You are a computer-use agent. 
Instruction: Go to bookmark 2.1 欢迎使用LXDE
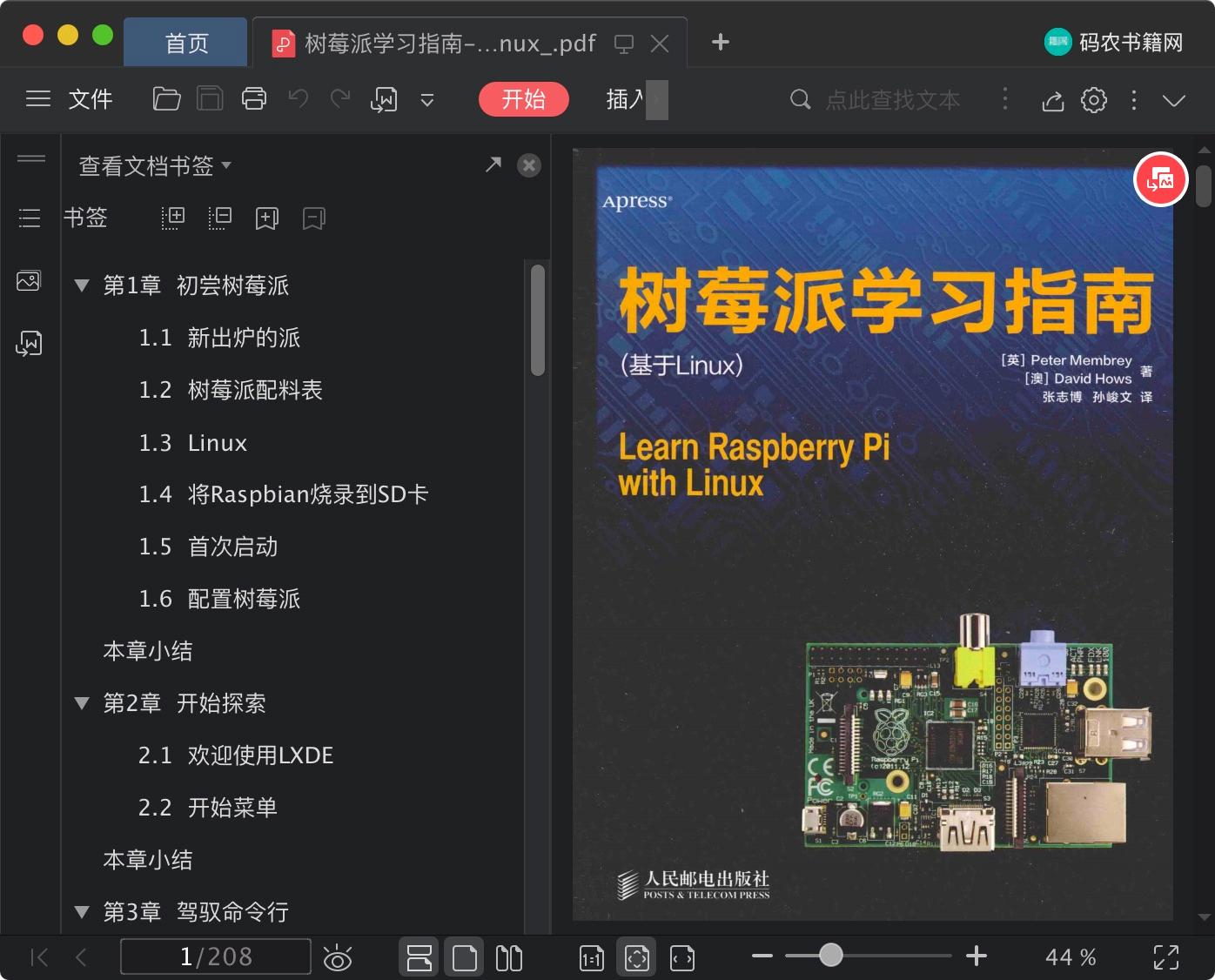click(236, 755)
